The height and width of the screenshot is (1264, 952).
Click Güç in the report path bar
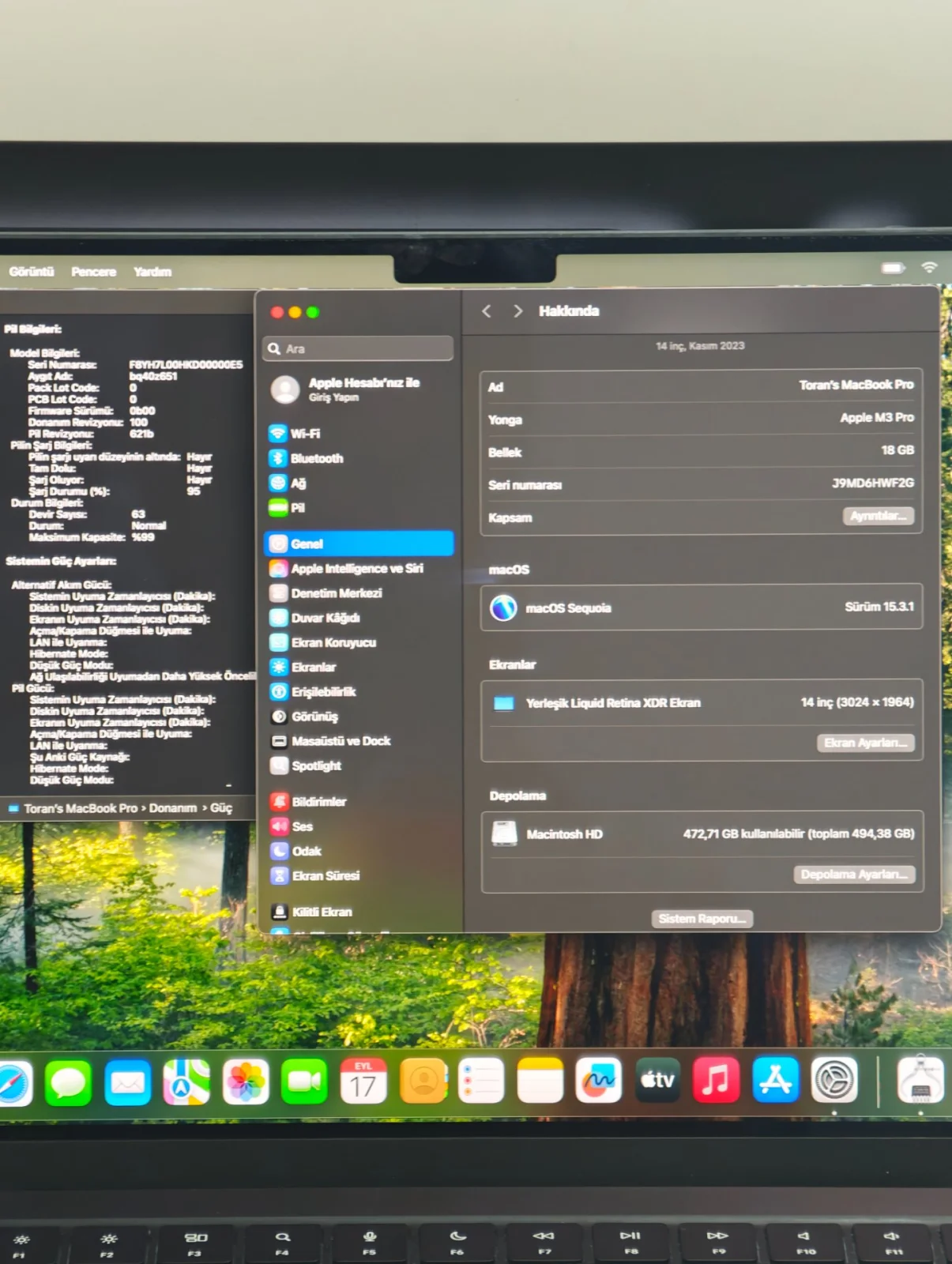(x=221, y=808)
